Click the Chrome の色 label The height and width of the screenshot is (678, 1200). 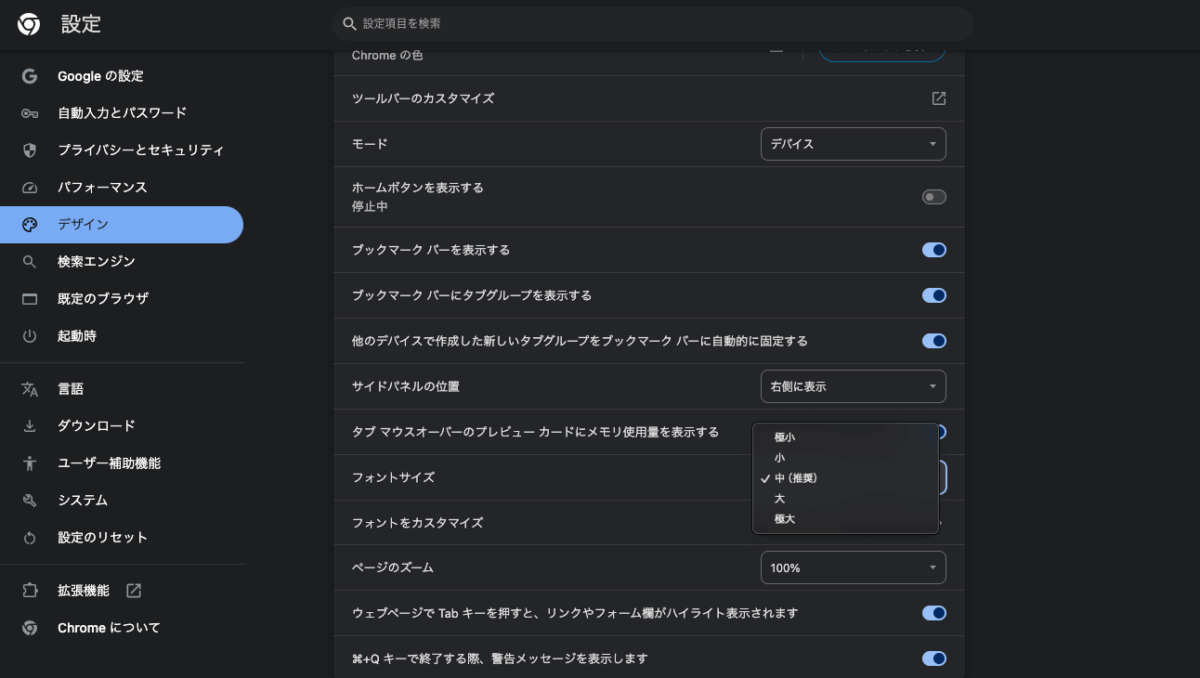click(x=387, y=56)
